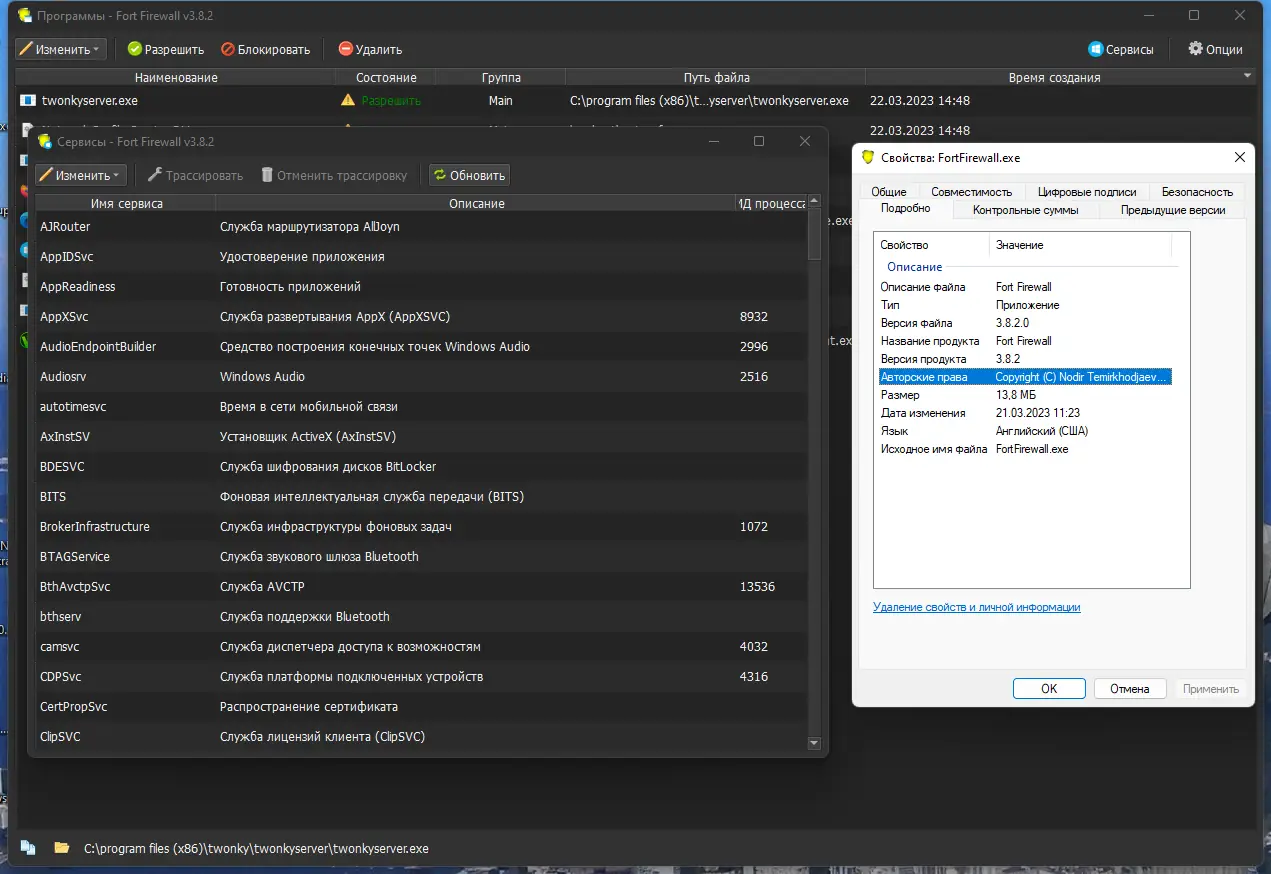Screen dimensions: 1271x874
Task: Click the services list scroll down arrow
Action: coord(814,743)
